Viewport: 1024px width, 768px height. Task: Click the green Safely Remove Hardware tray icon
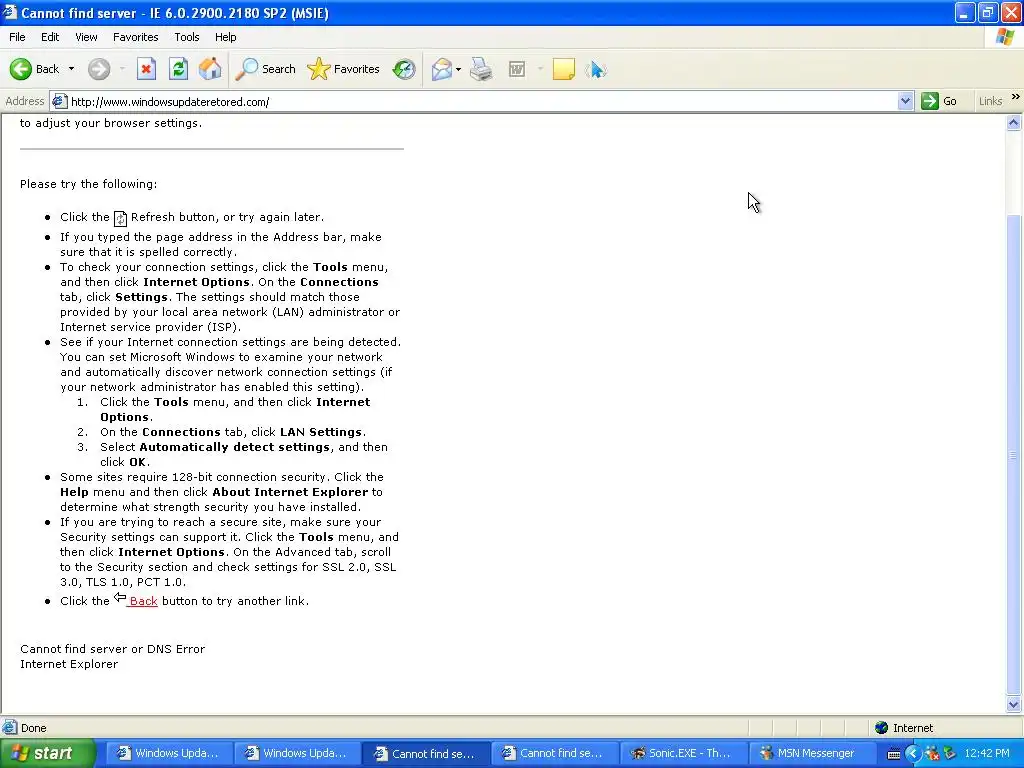[x=950, y=754]
